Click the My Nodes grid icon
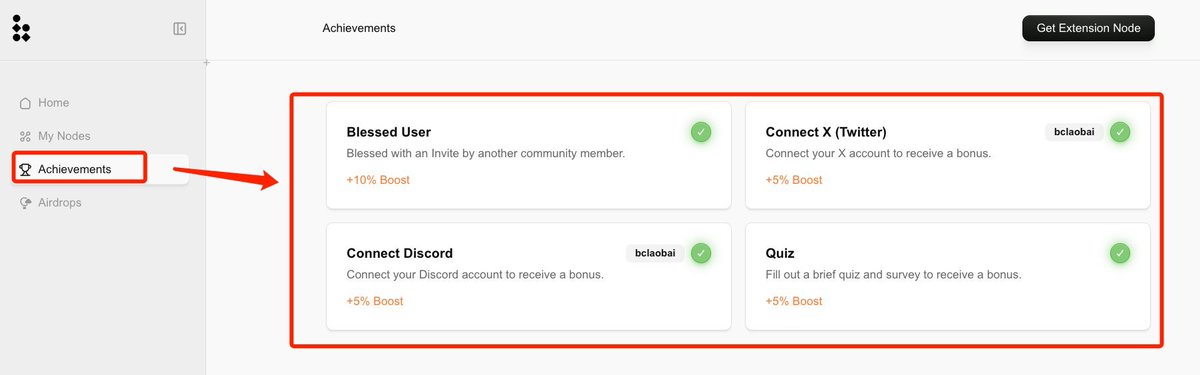 26,136
